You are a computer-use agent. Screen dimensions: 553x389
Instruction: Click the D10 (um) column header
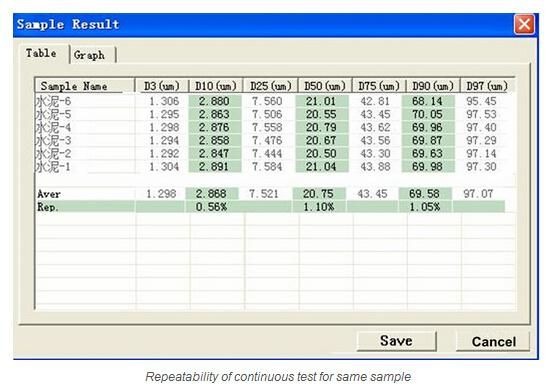[x=216, y=86]
